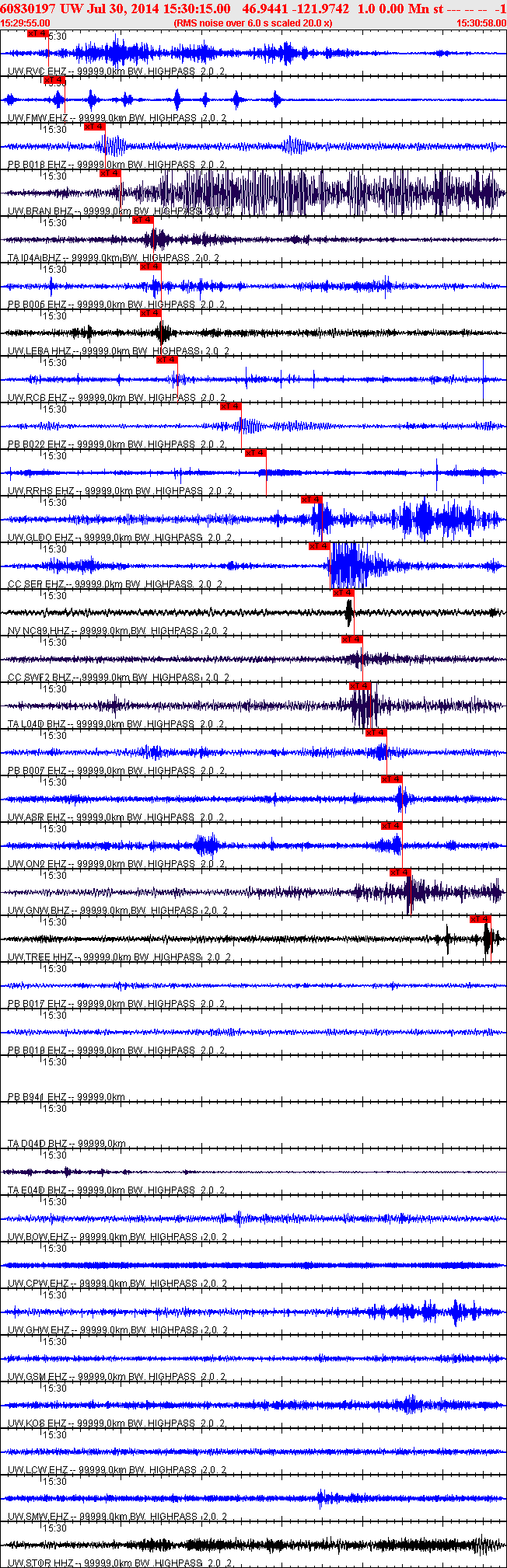
Task: Click the pick marker on the UW.GLDO trace
Action: pyautogui.click(x=312, y=500)
